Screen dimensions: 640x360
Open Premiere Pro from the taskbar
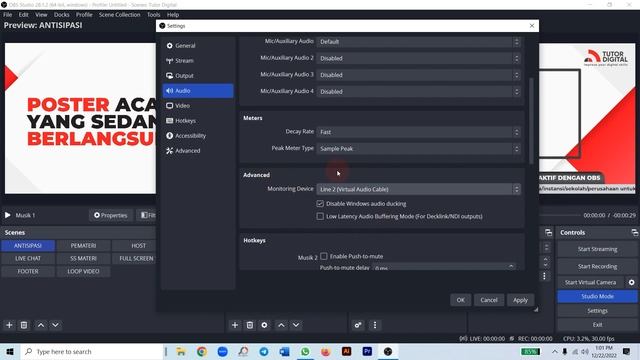tap(367, 351)
